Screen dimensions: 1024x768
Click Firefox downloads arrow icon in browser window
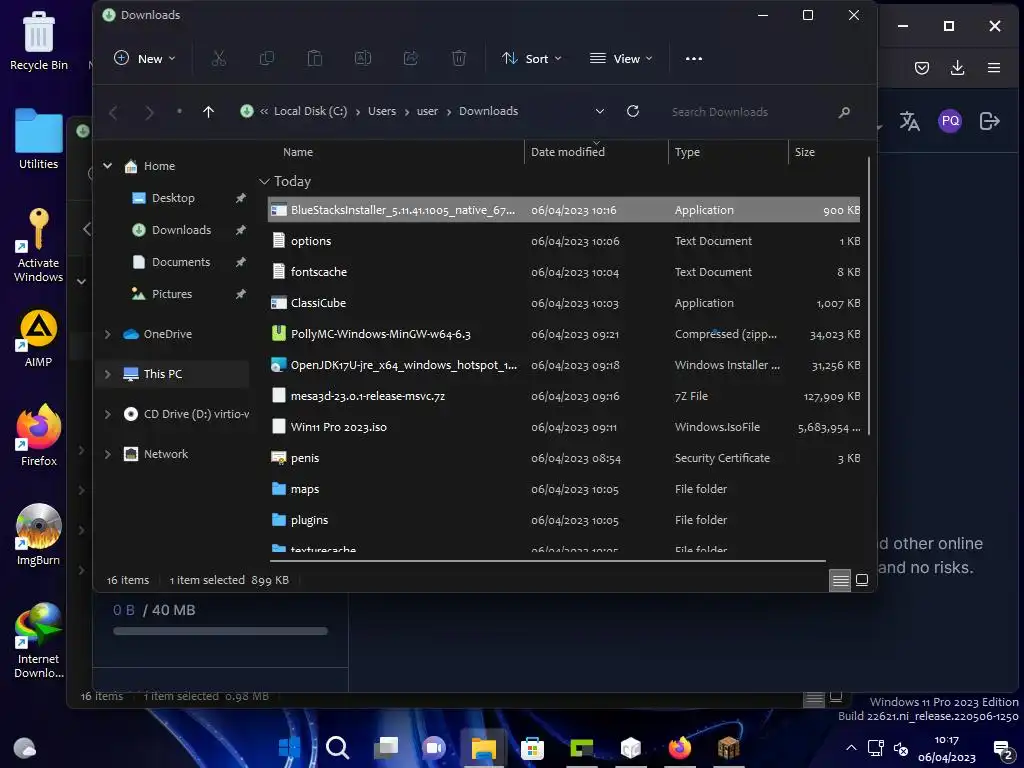click(957, 67)
